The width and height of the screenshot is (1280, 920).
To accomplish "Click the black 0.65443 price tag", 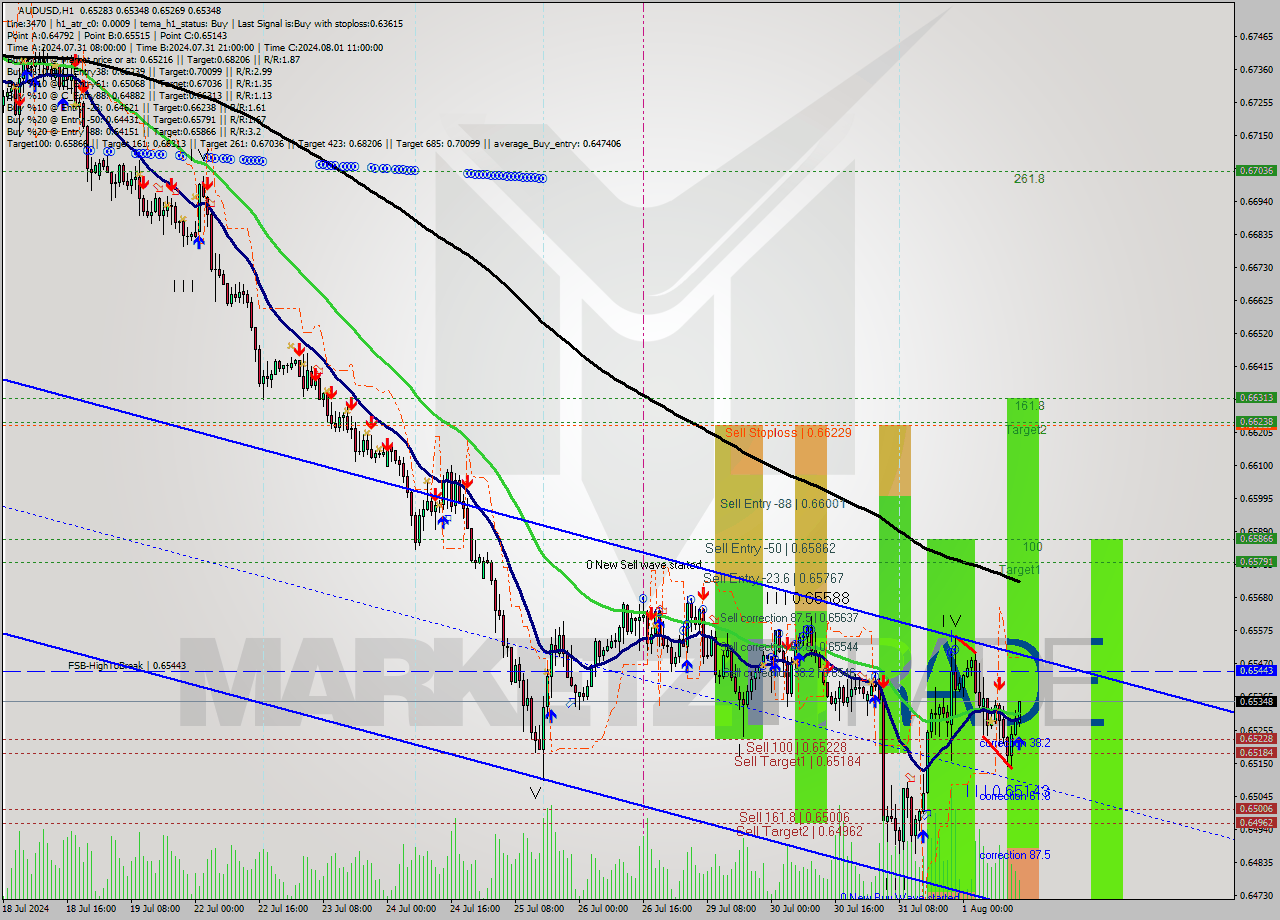I will point(1256,671).
